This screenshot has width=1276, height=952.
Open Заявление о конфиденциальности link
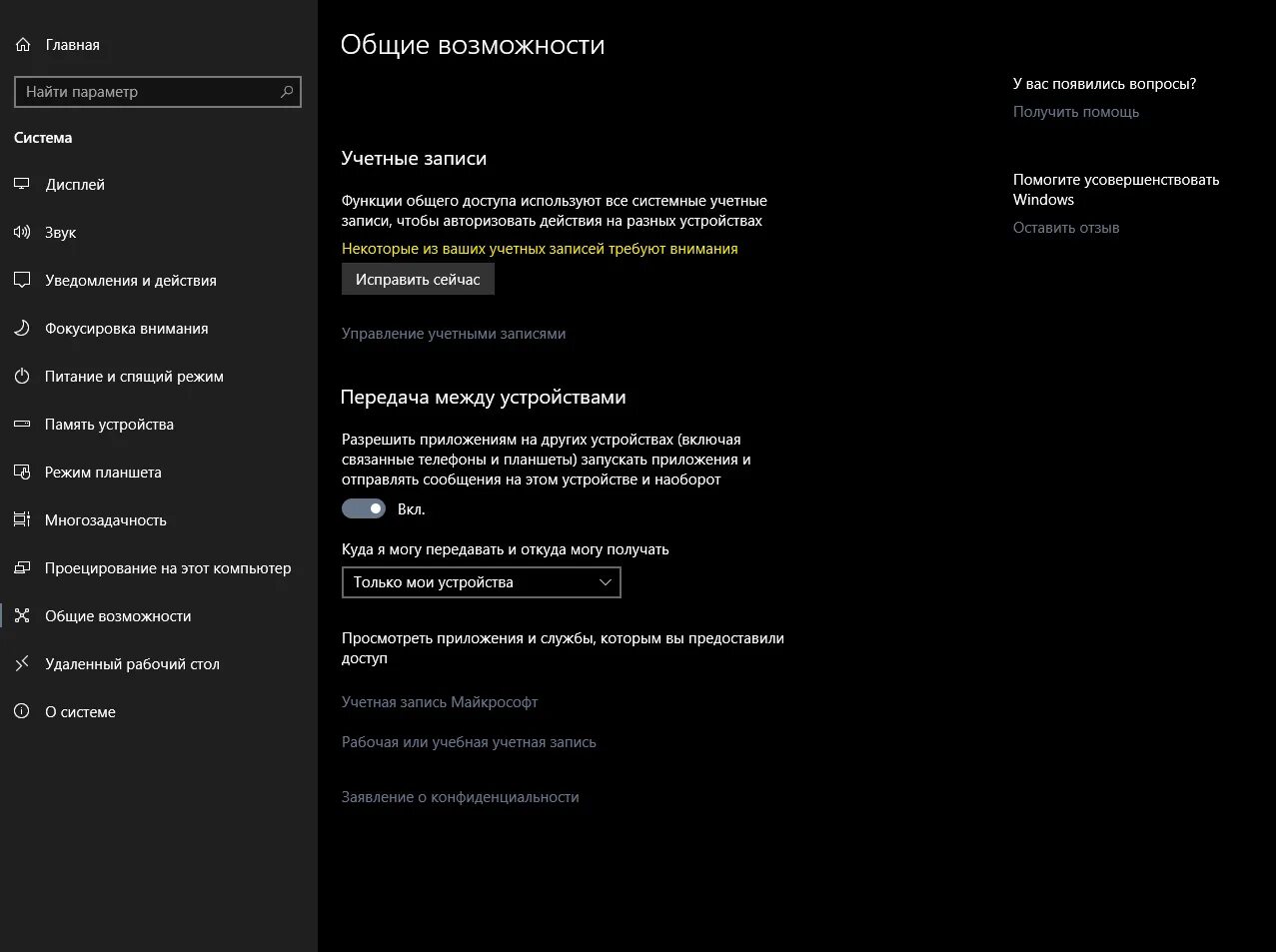461,797
